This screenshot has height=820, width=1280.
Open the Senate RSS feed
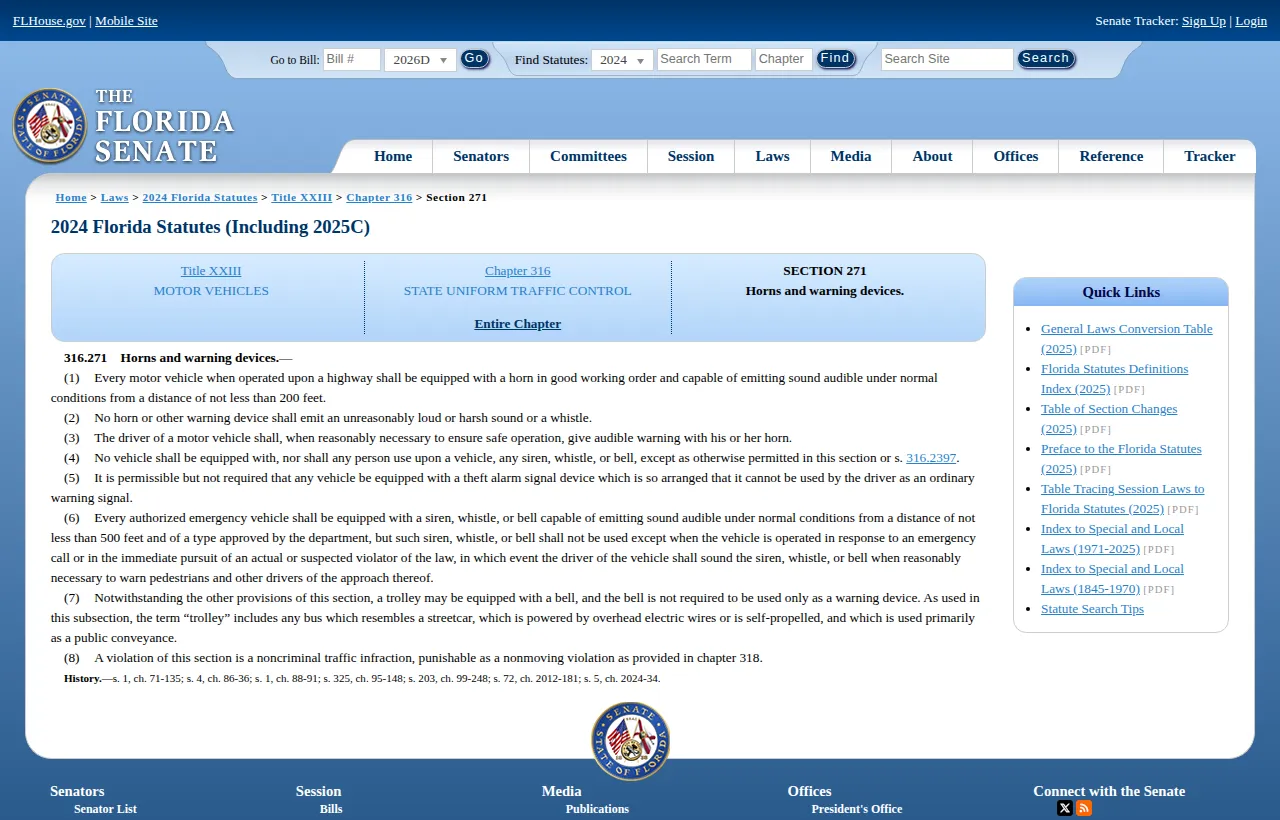click(x=1084, y=807)
